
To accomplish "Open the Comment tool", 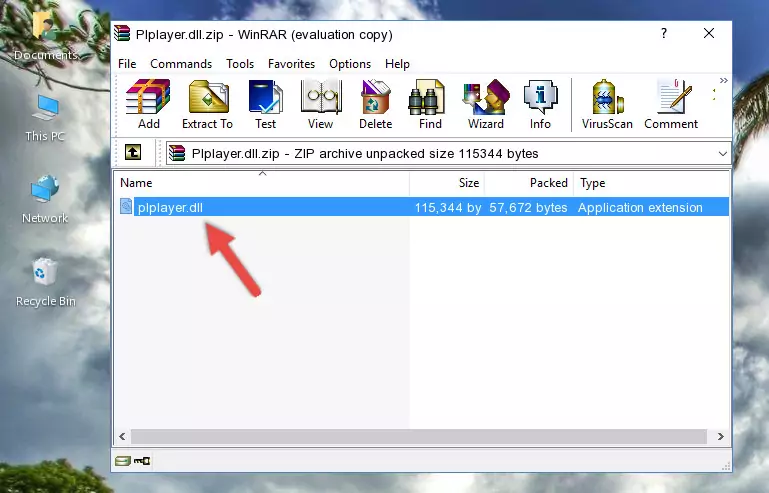I will click(671, 104).
